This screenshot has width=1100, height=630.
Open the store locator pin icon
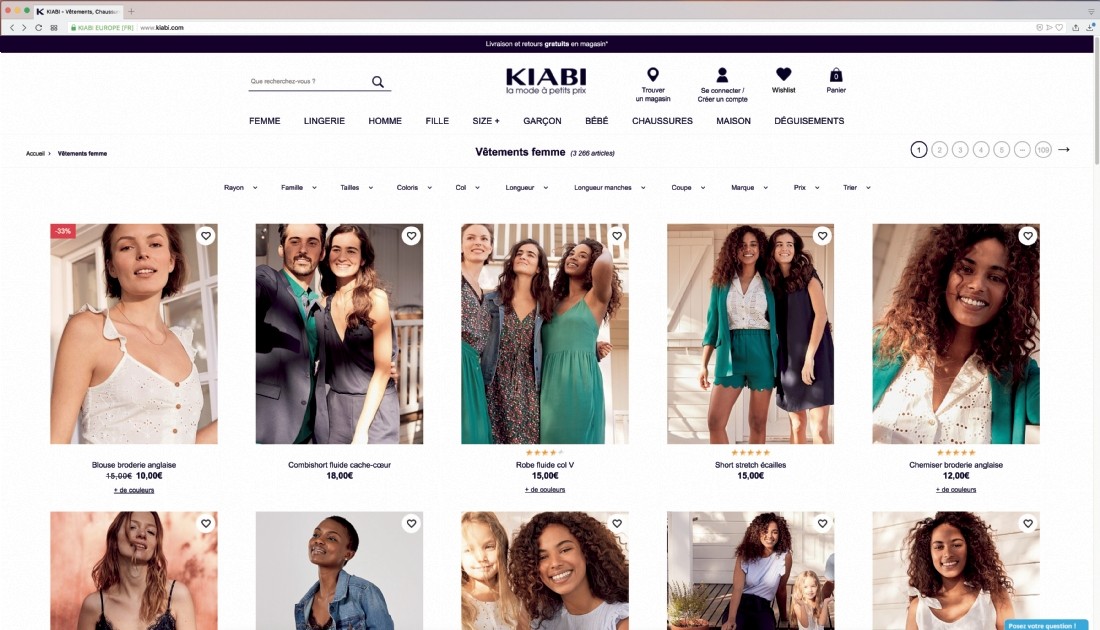652,74
